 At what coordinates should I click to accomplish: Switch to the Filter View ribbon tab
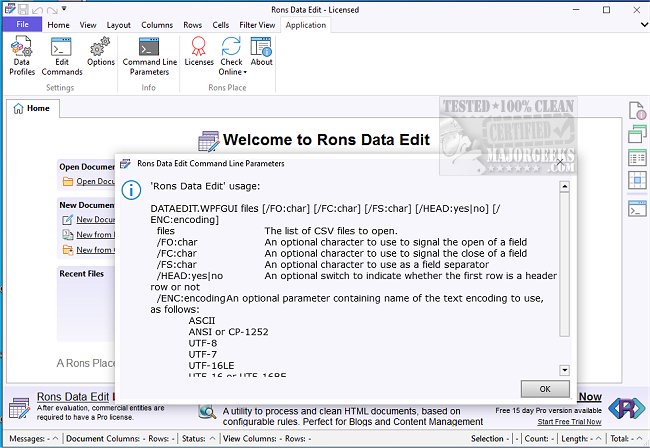[x=259, y=24]
